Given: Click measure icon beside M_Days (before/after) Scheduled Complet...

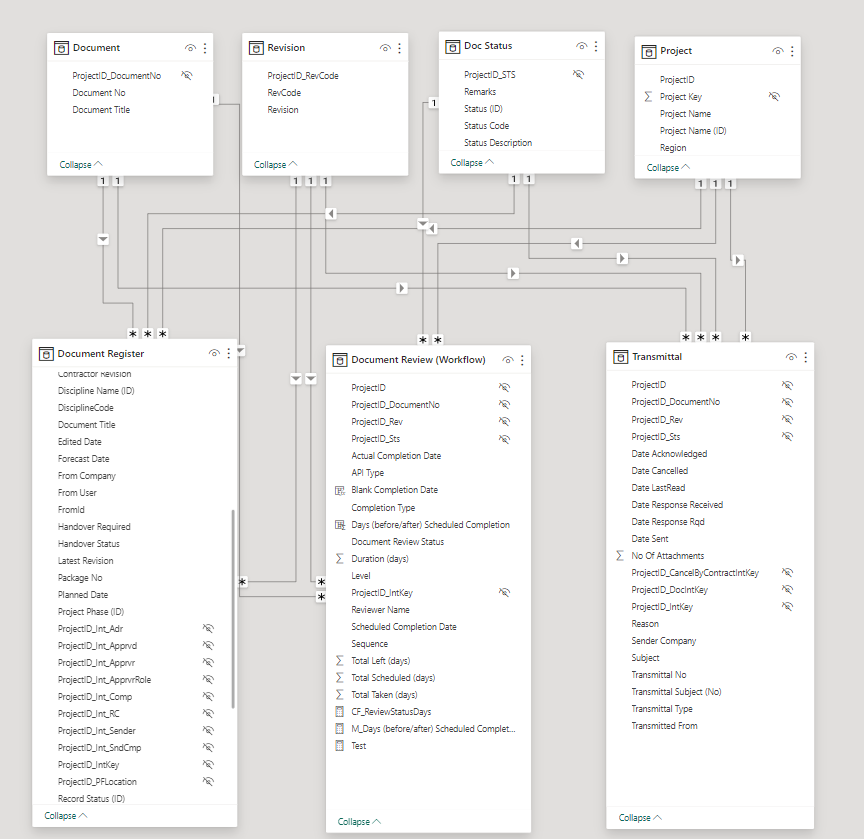Looking at the screenshot, I should [x=339, y=729].
